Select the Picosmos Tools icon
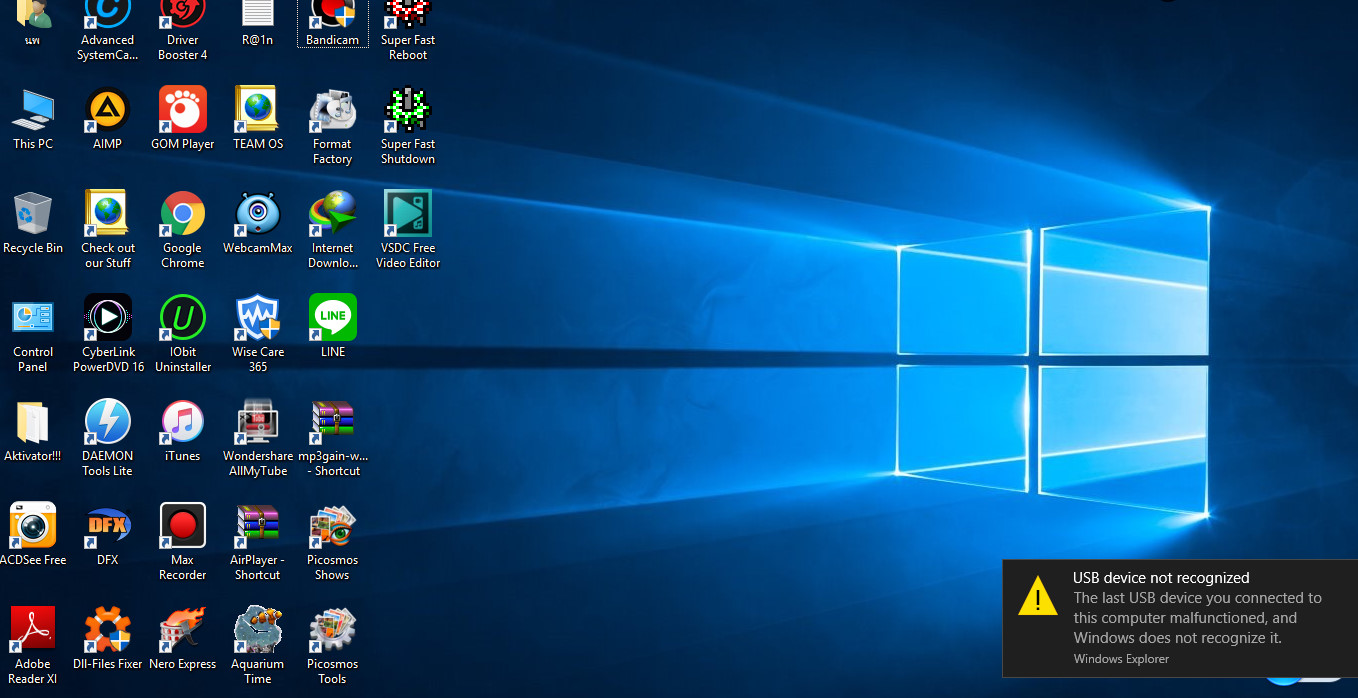This screenshot has height=698, width=1358. pos(333,630)
